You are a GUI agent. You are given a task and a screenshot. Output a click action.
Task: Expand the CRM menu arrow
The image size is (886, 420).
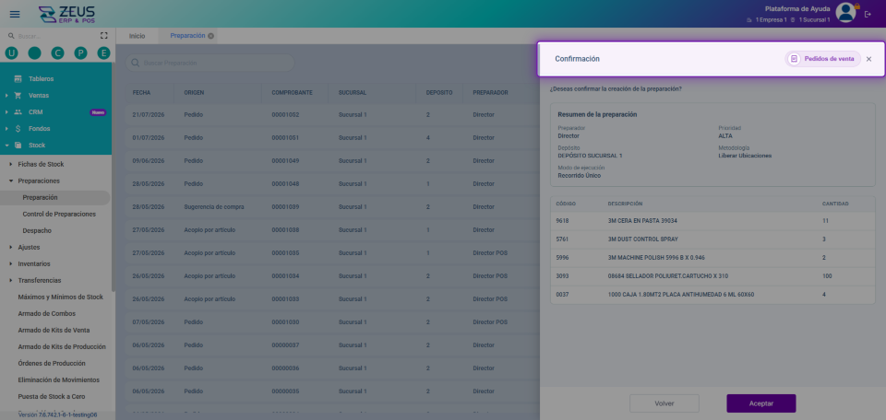[x=6, y=112]
